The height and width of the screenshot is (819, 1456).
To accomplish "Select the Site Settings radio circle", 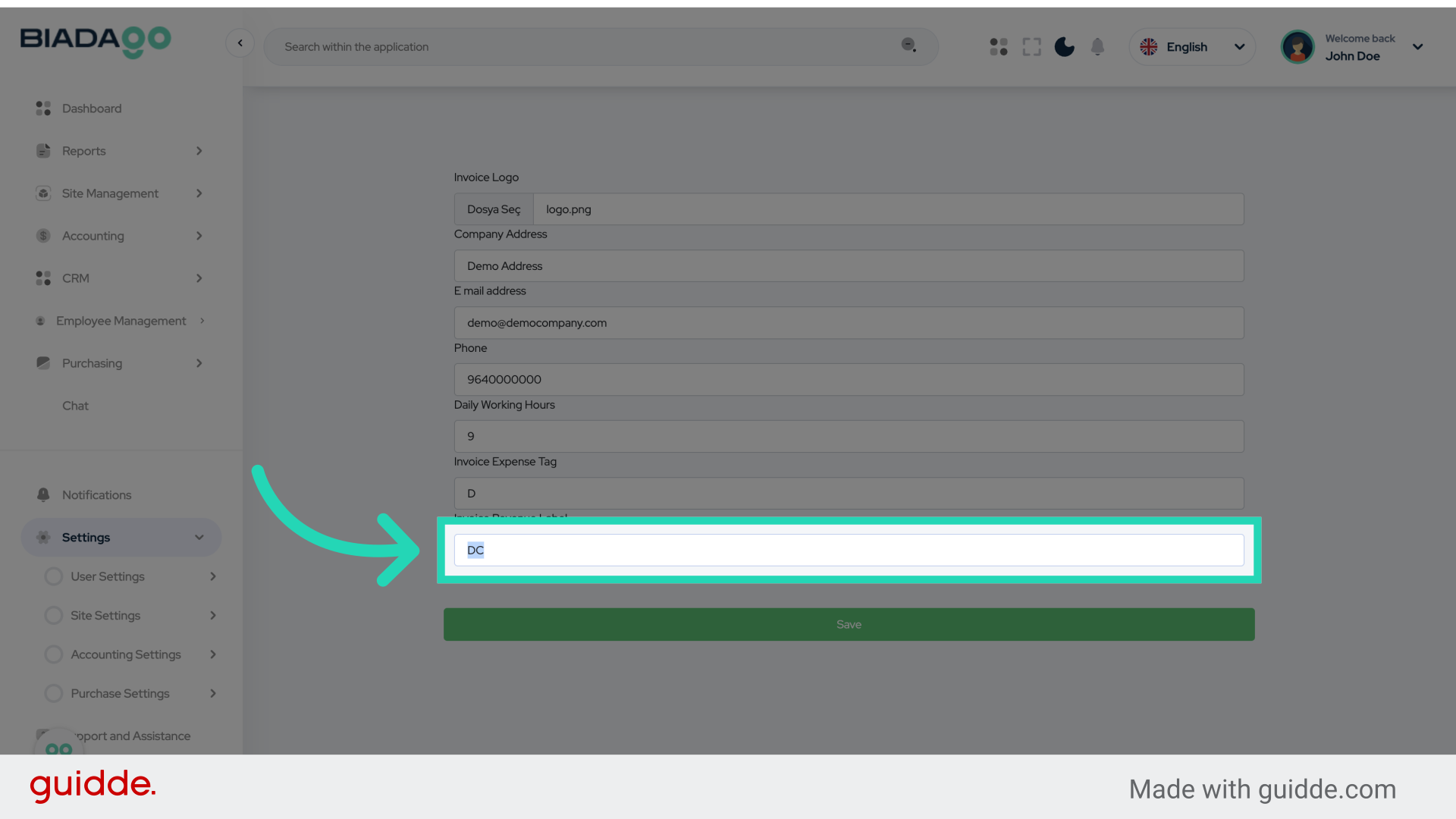I will pos(53,615).
